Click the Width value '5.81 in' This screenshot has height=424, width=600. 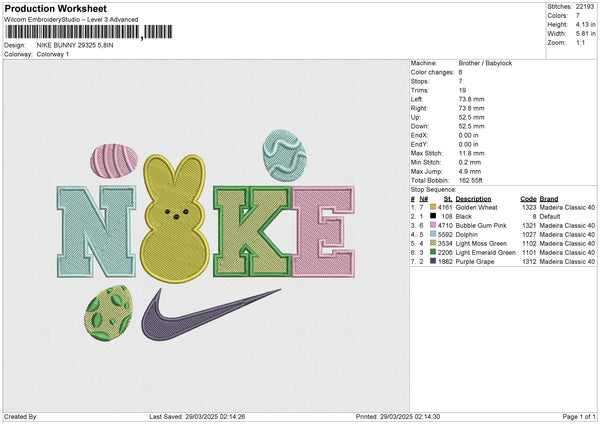[585, 34]
